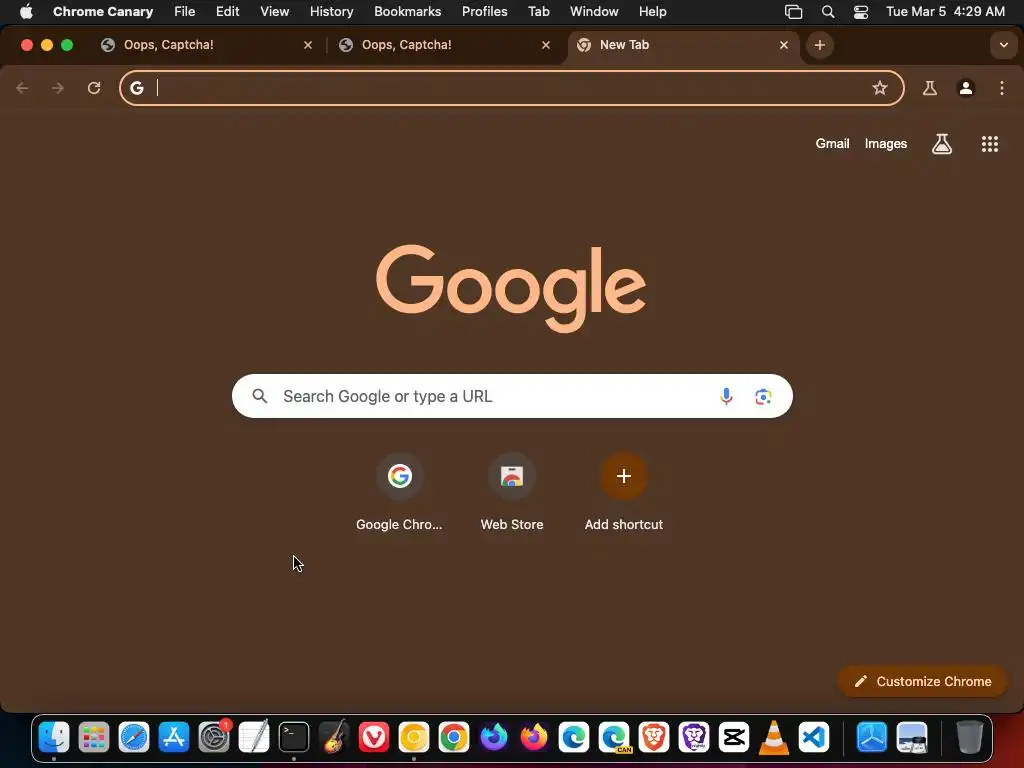Open the Edit menu
The image size is (1024, 768).
click(227, 11)
